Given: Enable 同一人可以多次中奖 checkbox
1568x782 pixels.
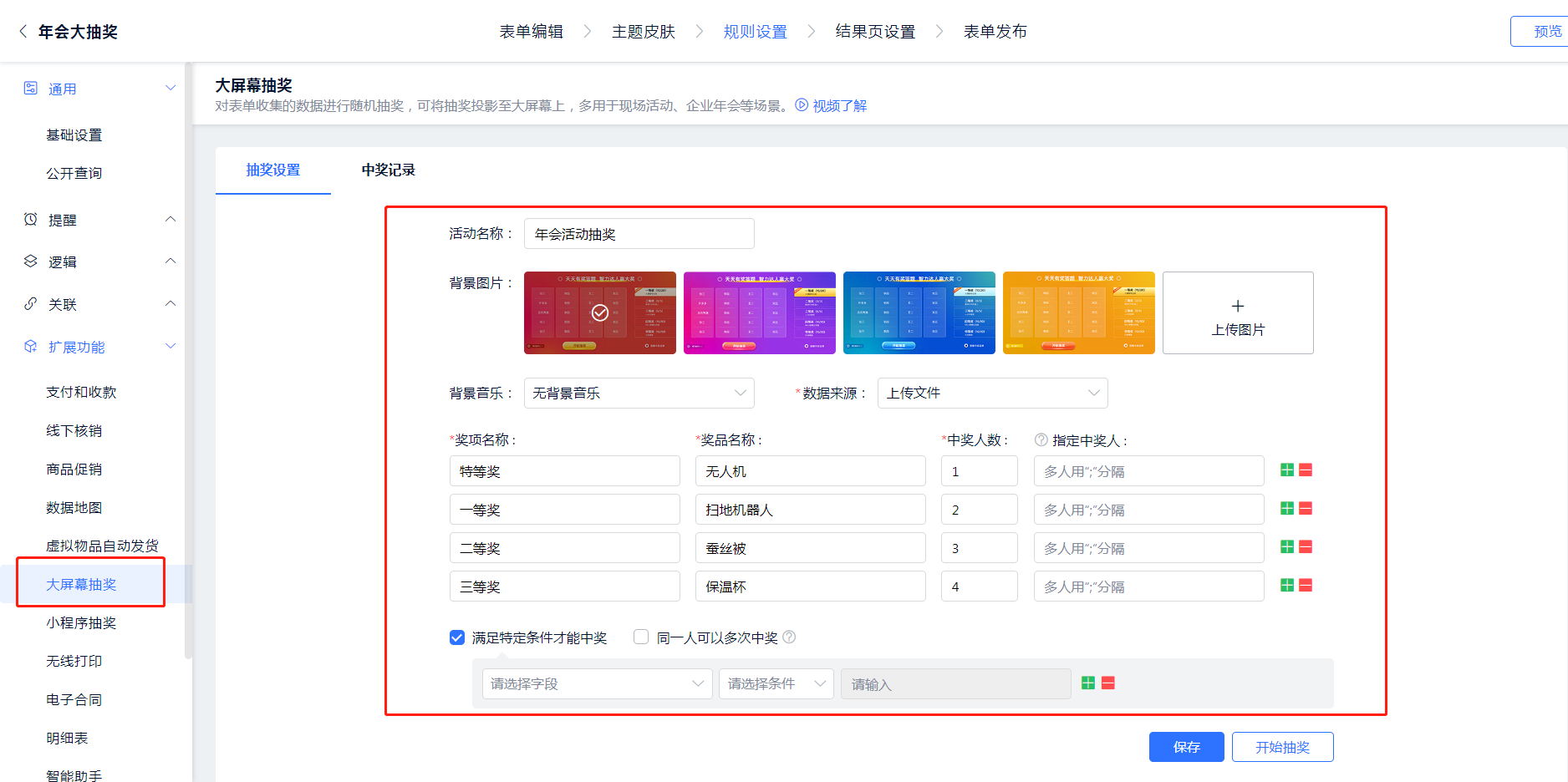Looking at the screenshot, I should (641, 637).
